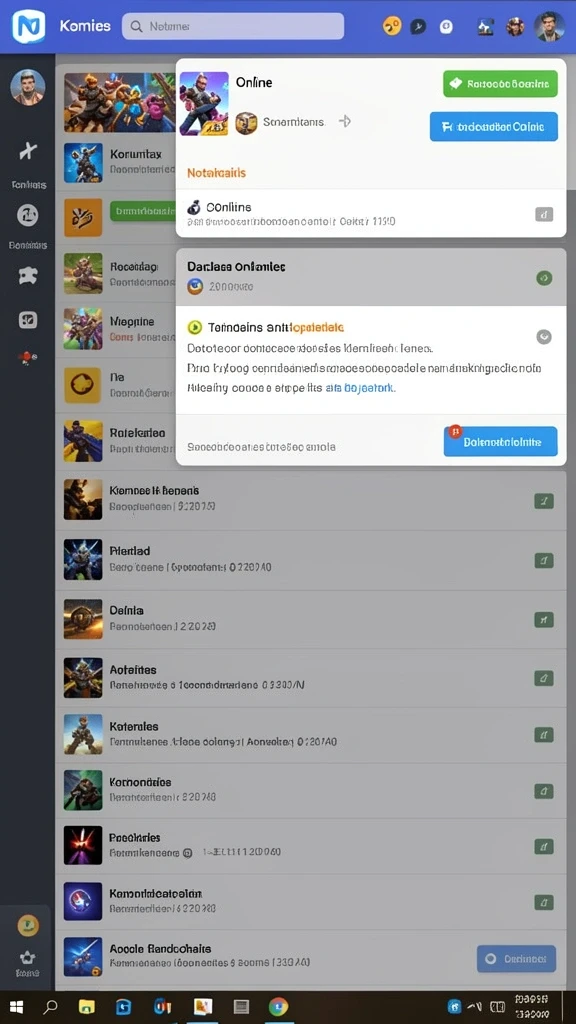Expand the gray chevron circle next to Teindains
This screenshot has height=1024, width=576.
point(544,337)
